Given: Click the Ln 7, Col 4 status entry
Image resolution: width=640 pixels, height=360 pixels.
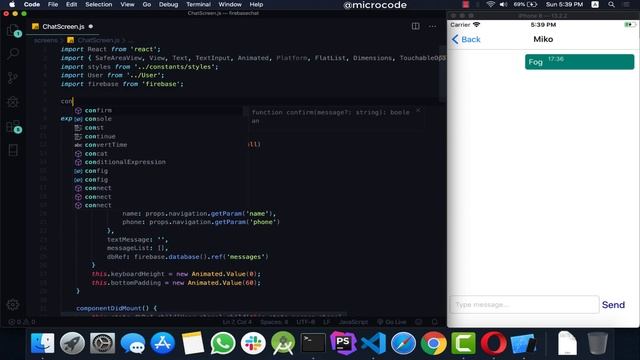Looking at the screenshot, I should coord(237,322).
